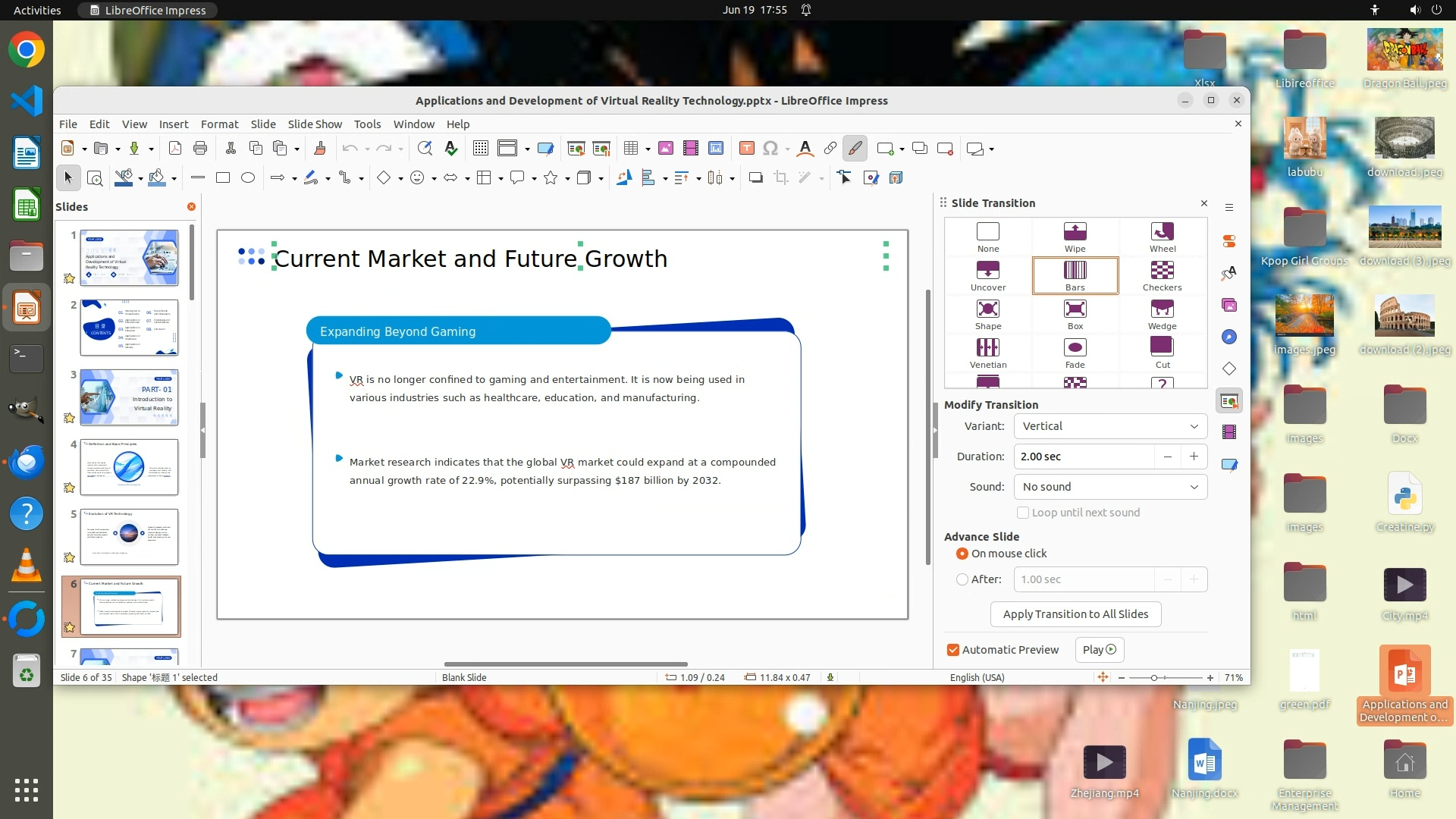
Task: Expand the Sound dropdown
Action: coord(1110,487)
